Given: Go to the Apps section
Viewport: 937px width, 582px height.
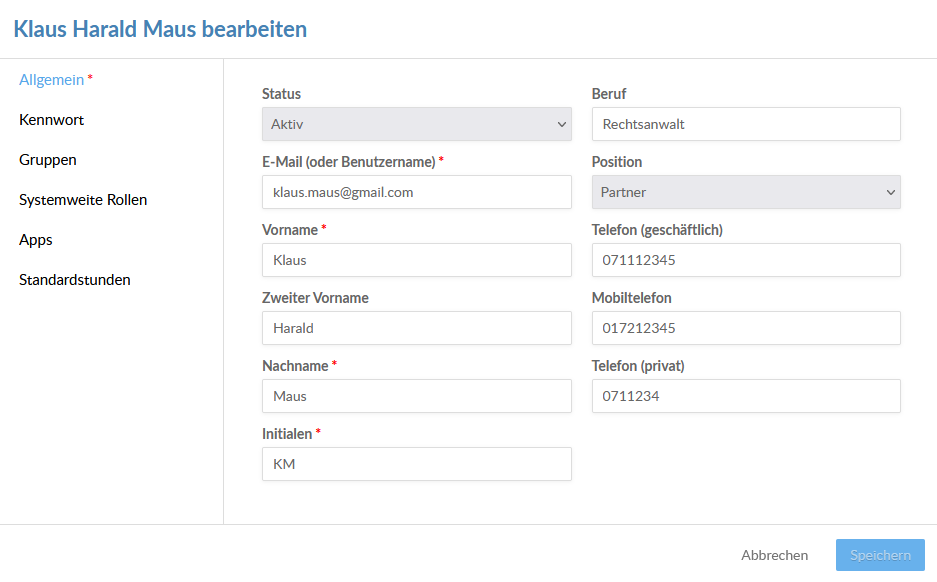Looking at the screenshot, I should (36, 240).
